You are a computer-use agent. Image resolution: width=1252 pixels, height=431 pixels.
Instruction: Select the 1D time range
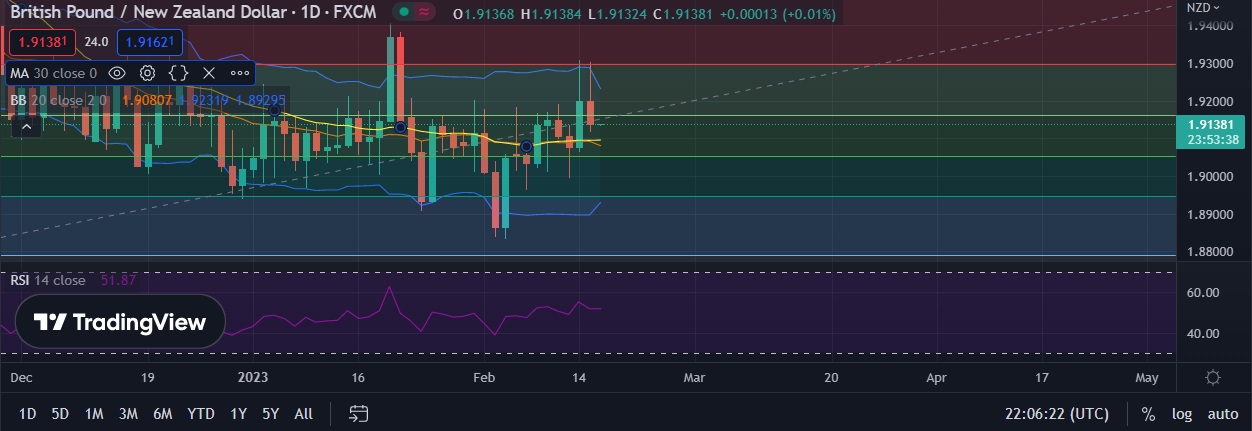27,414
